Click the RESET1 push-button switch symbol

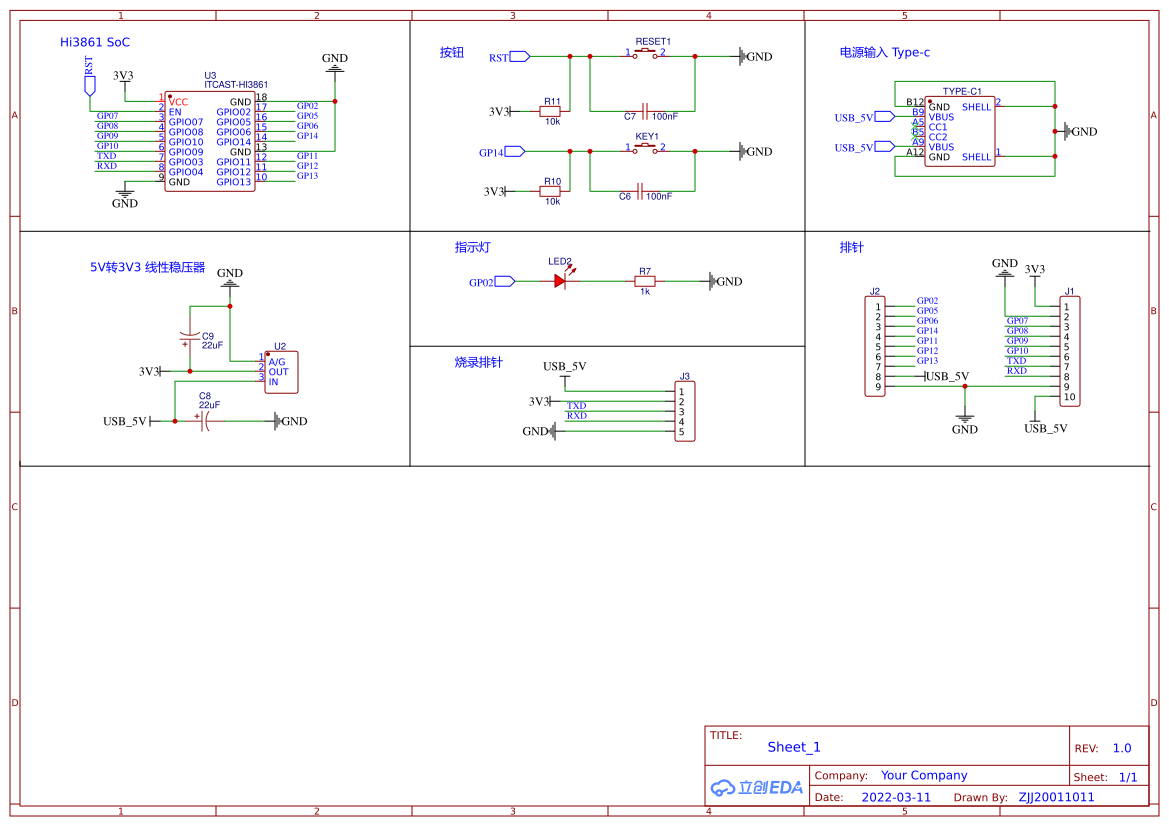tap(645, 54)
